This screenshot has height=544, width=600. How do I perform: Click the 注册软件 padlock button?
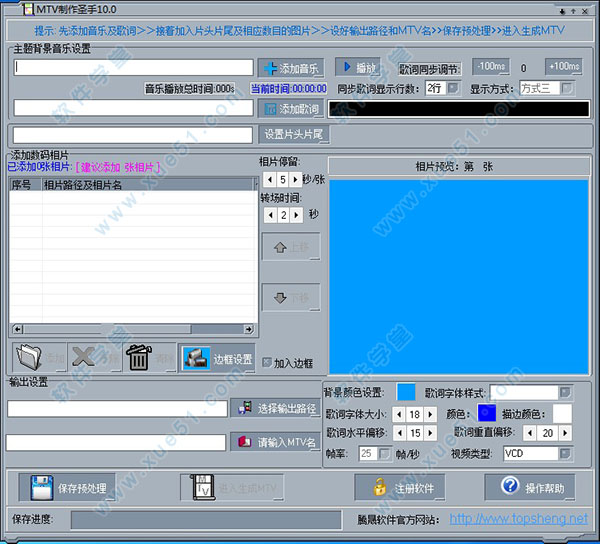pyautogui.click(x=401, y=488)
